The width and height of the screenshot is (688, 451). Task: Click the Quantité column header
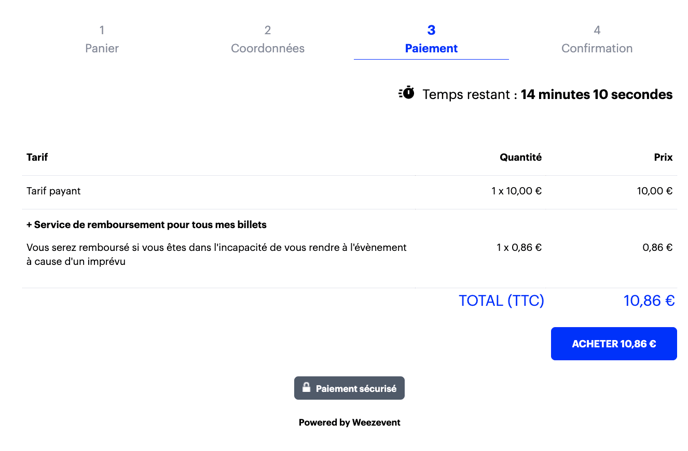click(x=520, y=157)
